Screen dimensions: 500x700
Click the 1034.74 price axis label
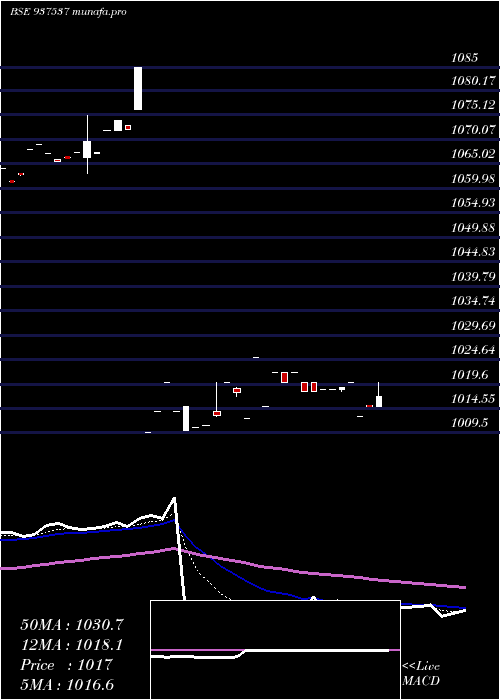coord(474,301)
